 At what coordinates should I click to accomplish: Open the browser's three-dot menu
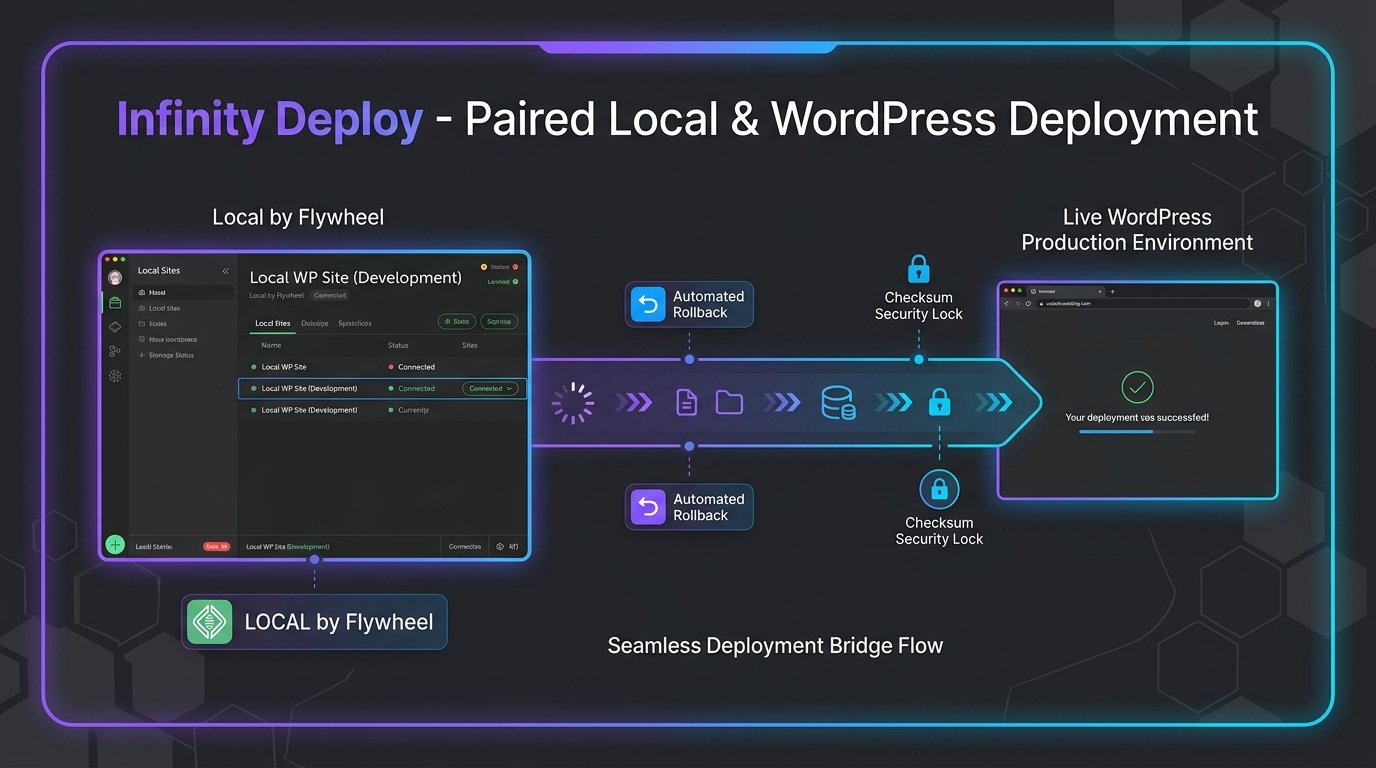(1269, 303)
